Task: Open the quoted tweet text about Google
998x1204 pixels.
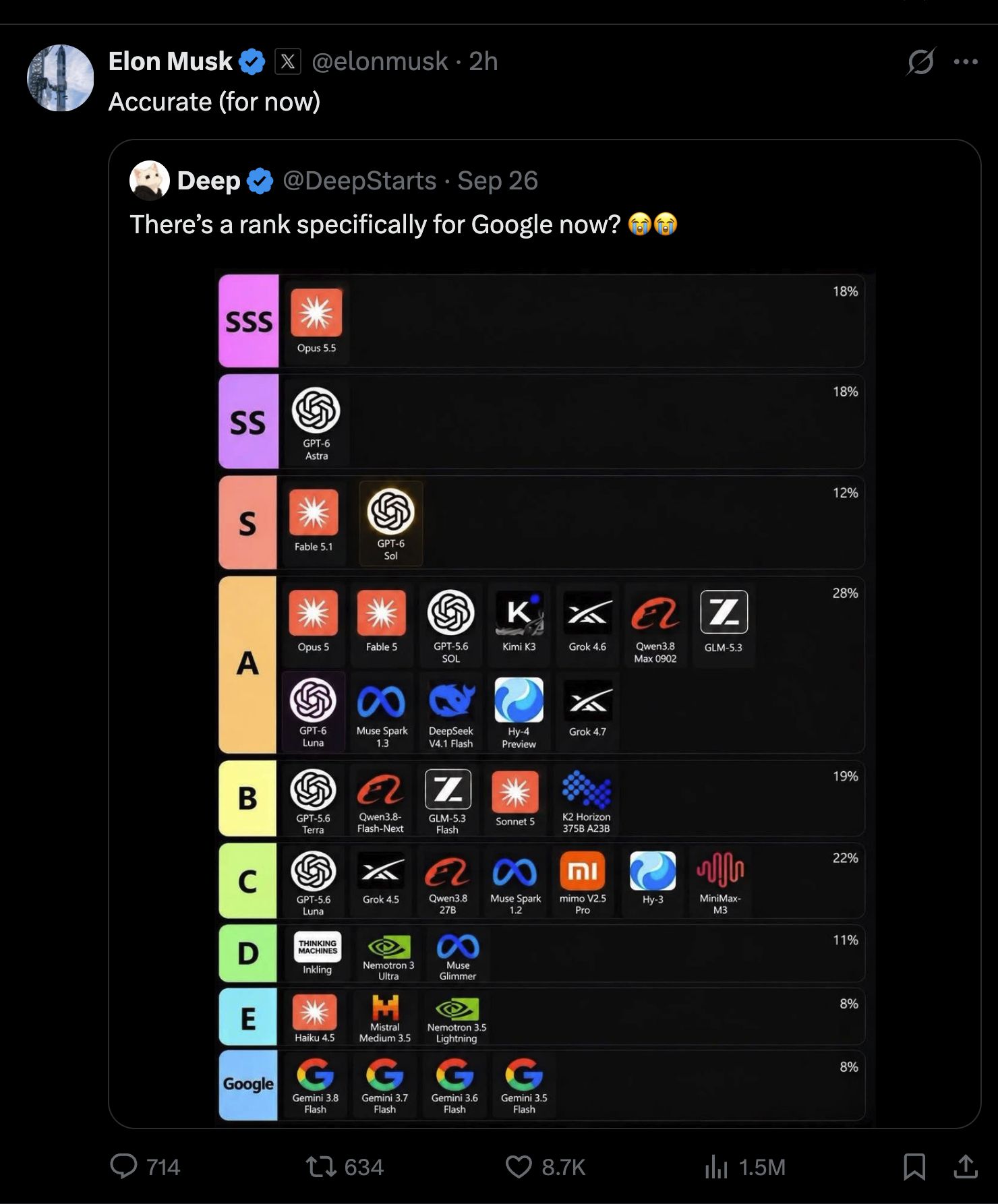Action: pyautogui.click(x=403, y=224)
